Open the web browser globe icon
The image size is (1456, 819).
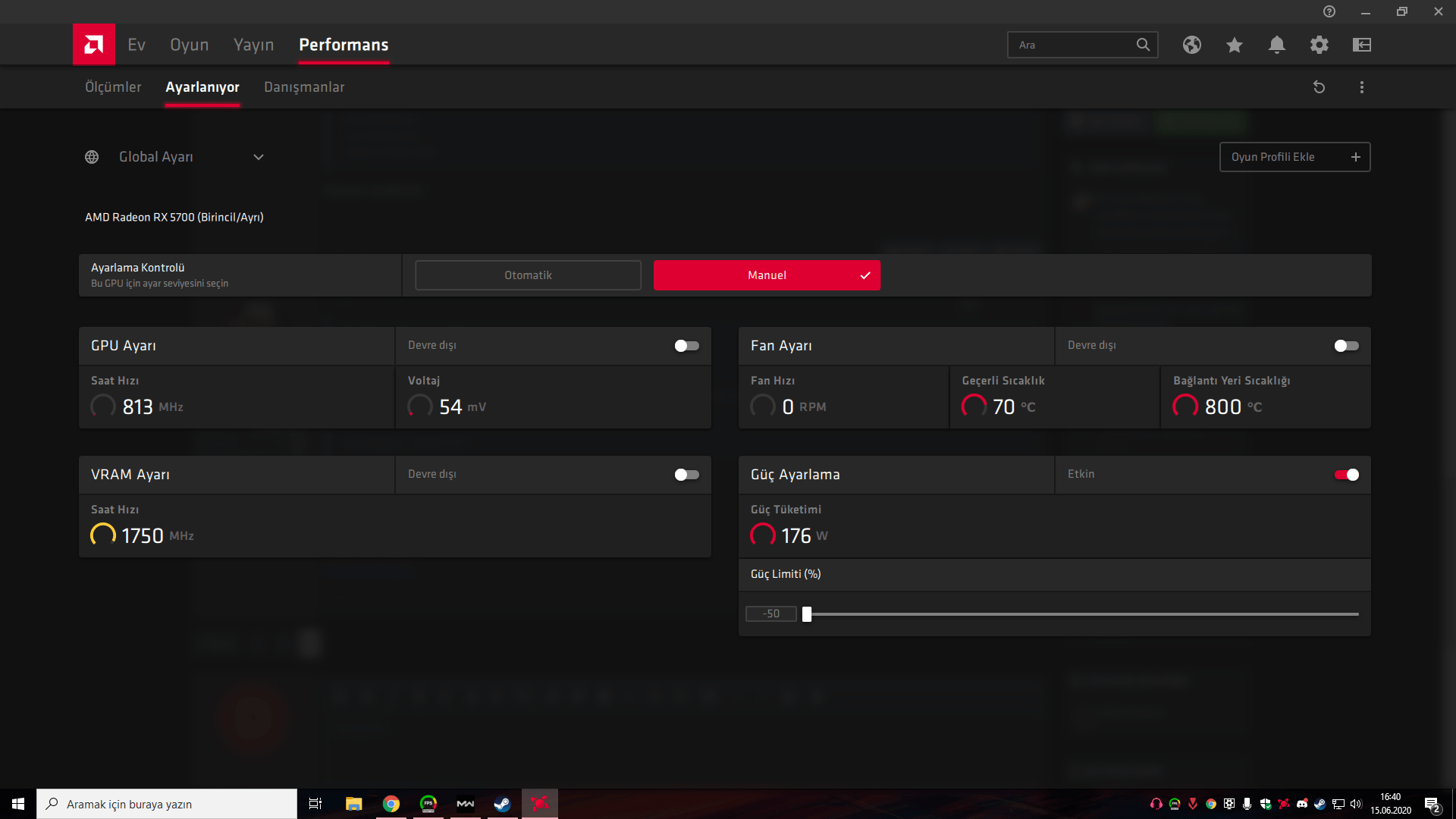pos(1192,45)
